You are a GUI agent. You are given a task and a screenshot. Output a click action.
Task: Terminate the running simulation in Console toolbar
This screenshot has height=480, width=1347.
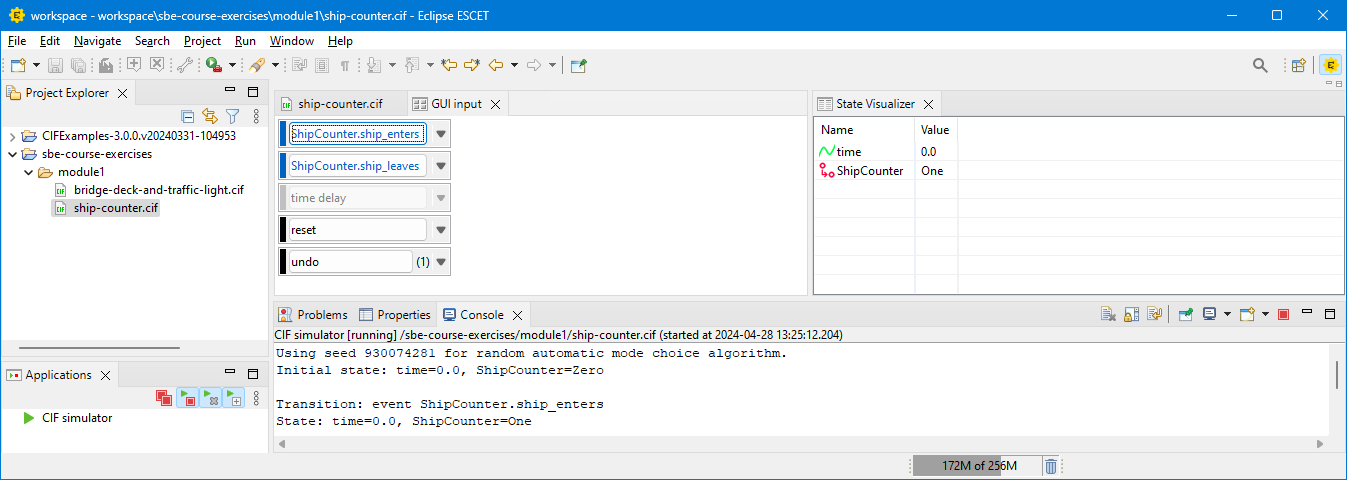pos(1283,314)
